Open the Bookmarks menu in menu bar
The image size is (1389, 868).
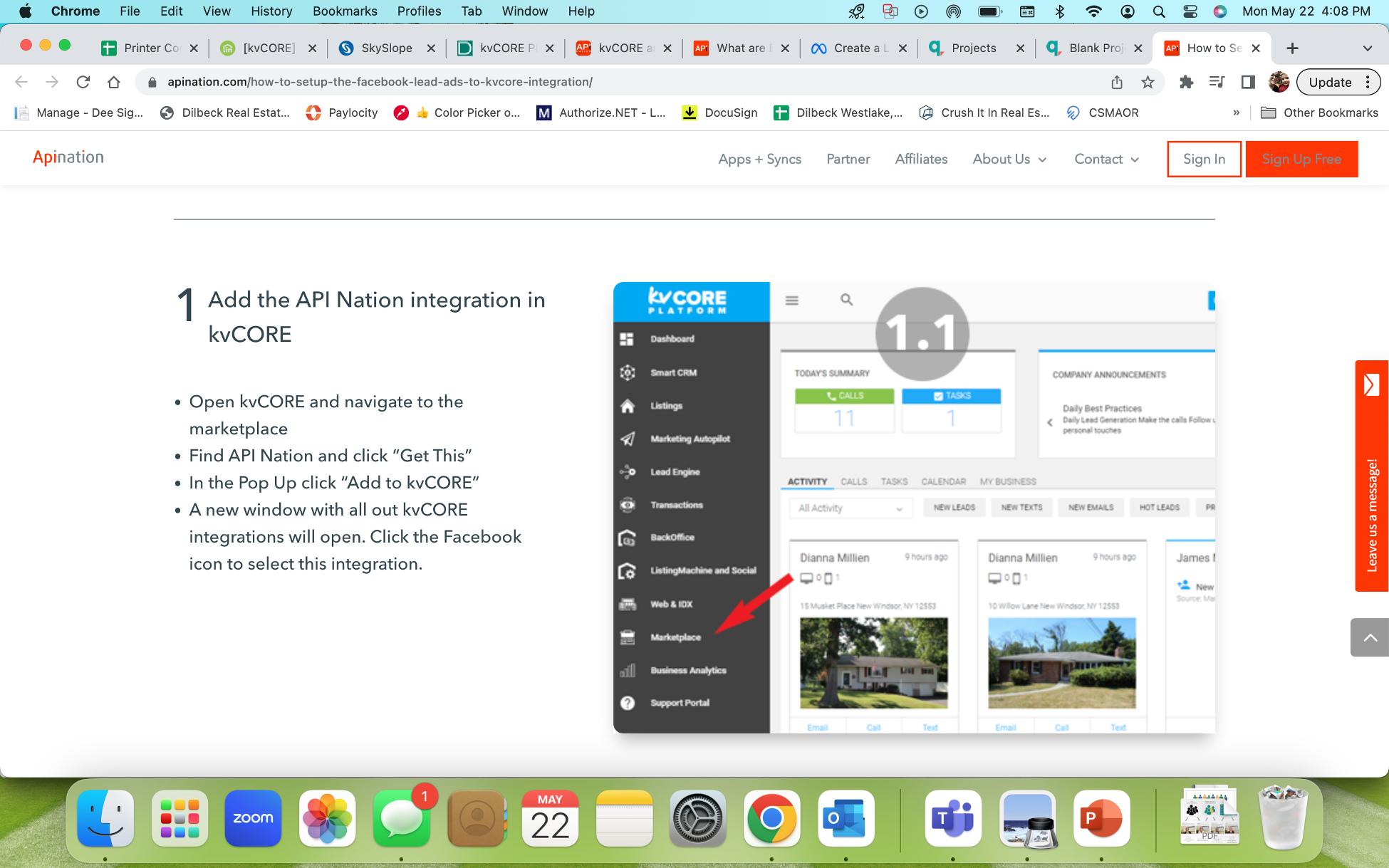point(345,11)
